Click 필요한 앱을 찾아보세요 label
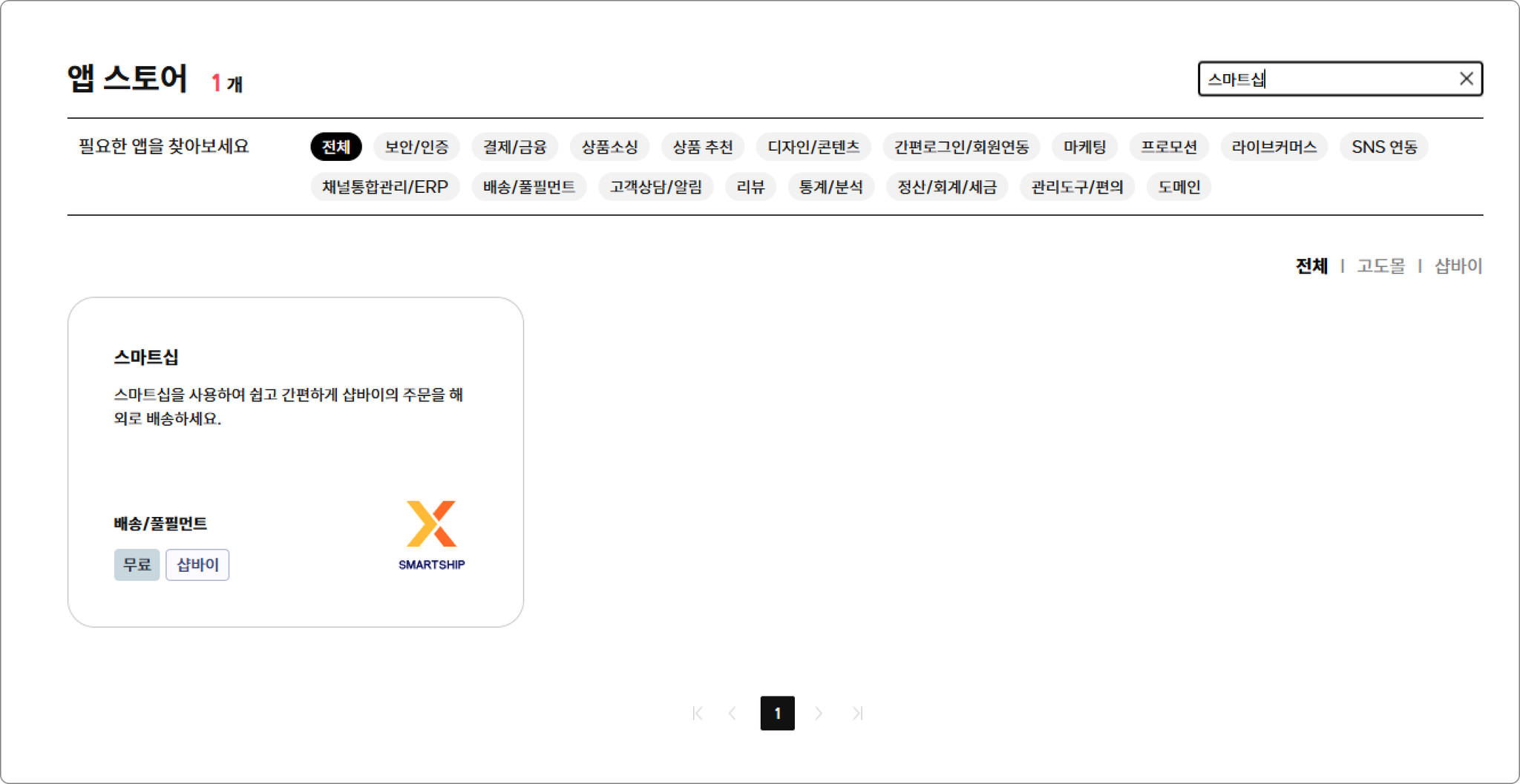The width and height of the screenshot is (1520, 784). [x=164, y=146]
